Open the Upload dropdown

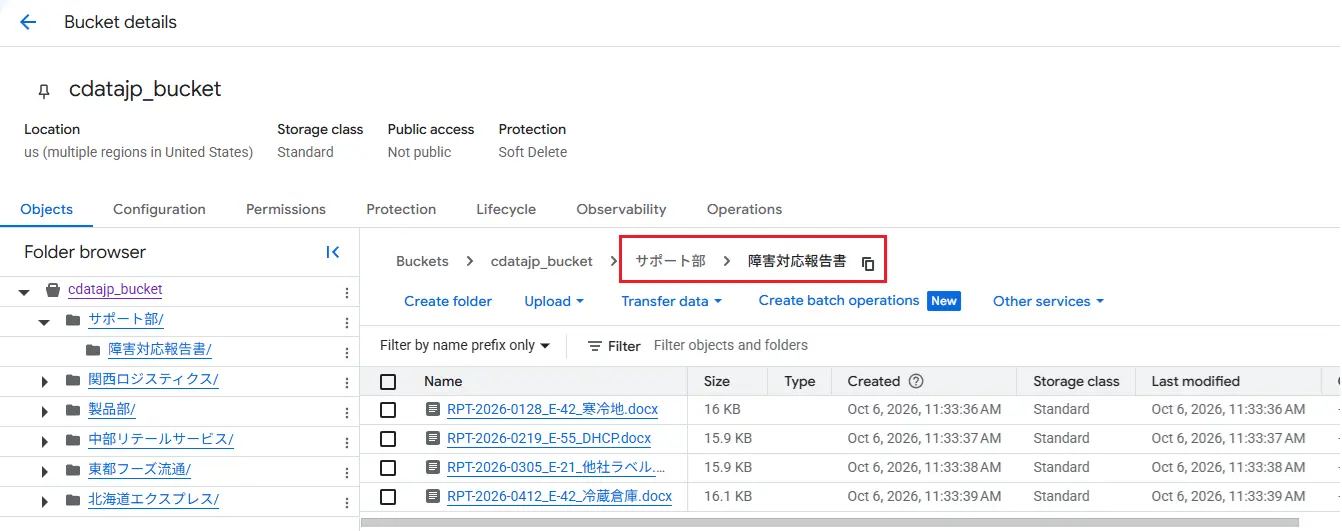pyautogui.click(x=554, y=301)
